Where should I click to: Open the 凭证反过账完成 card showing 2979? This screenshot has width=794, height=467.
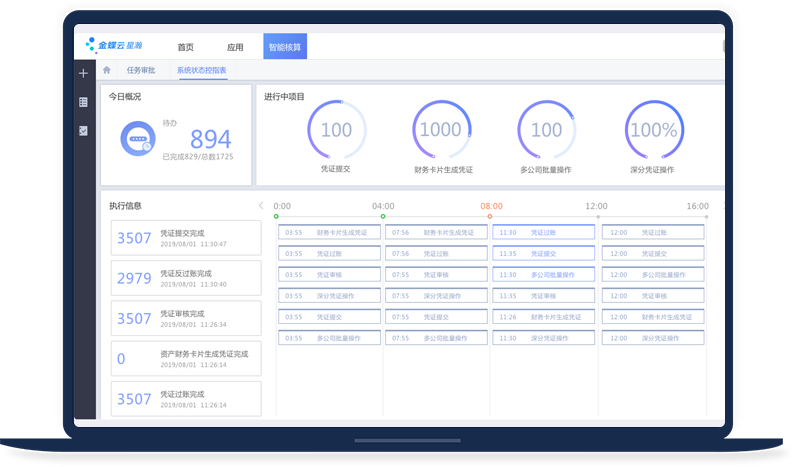185,278
